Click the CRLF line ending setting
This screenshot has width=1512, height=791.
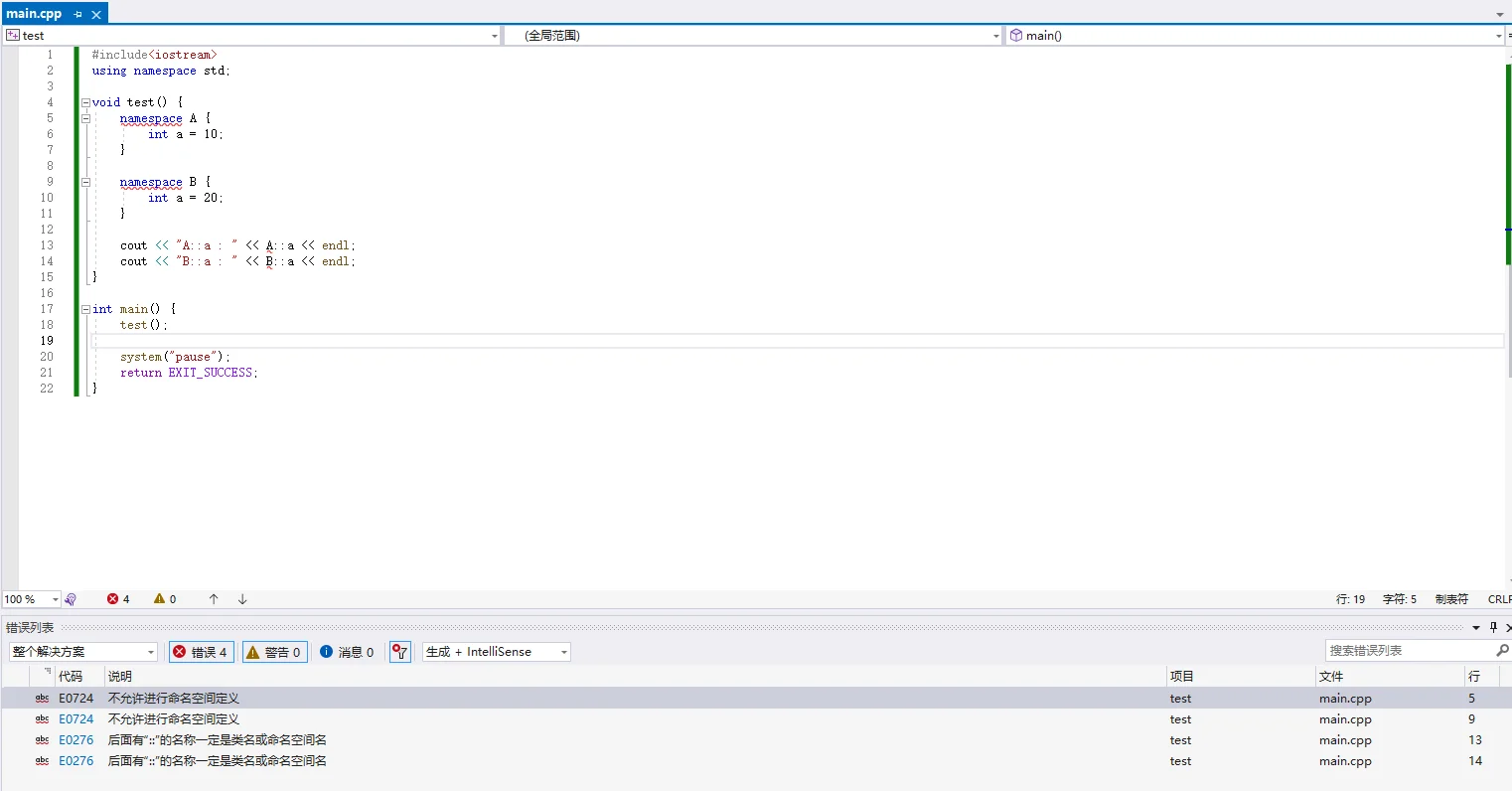(1499, 599)
